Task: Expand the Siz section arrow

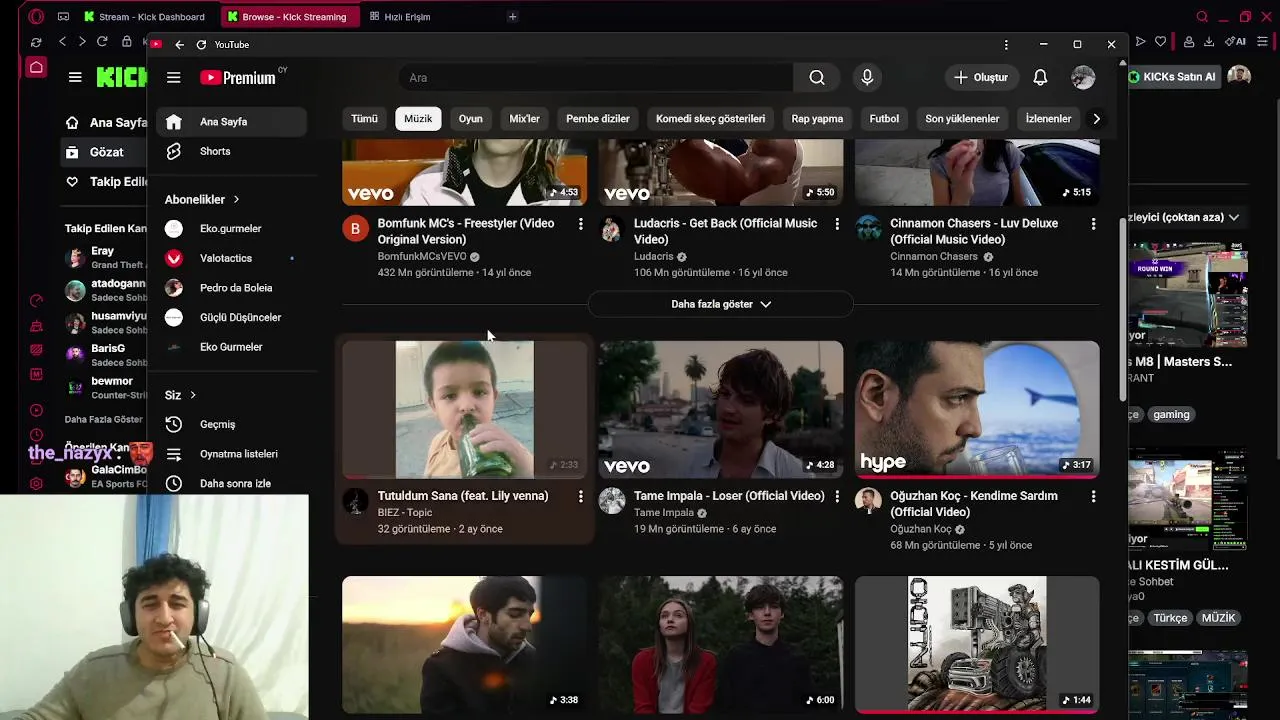Action: (x=193, y=395)
